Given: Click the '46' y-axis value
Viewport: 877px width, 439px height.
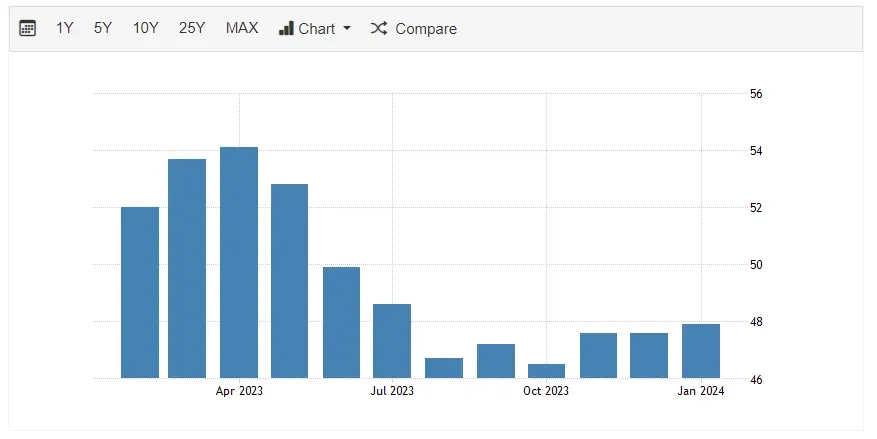Looking at the screenshot, I should point(756,380).
